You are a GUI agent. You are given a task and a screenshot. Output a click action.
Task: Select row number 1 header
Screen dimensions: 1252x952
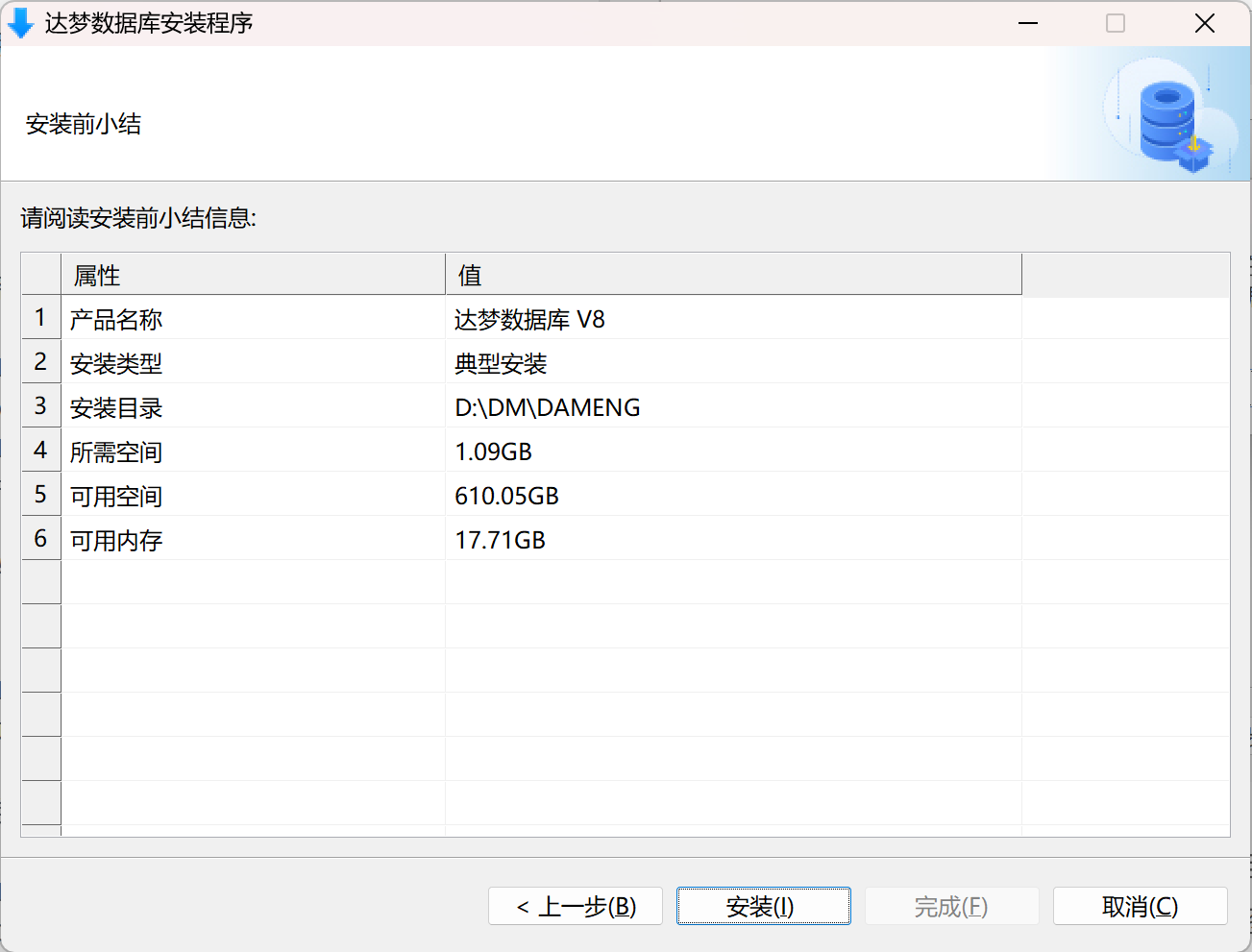coord(41,317)
